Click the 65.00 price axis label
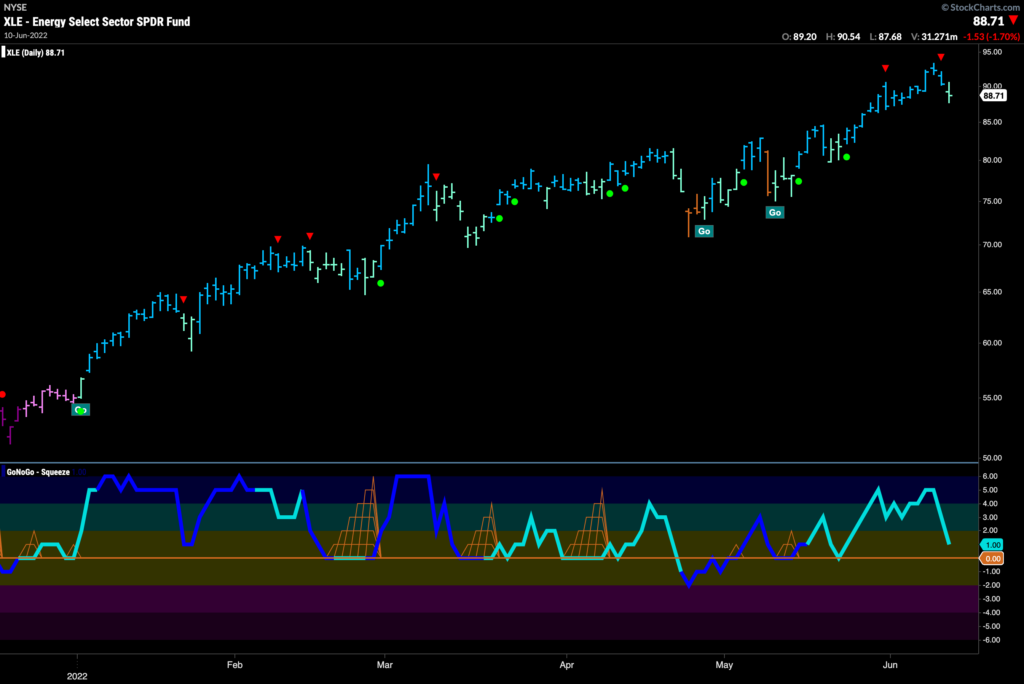Image resolution: width=1024 pixels, height=684 pixels. pyautogui.click(x=992, y=292)
